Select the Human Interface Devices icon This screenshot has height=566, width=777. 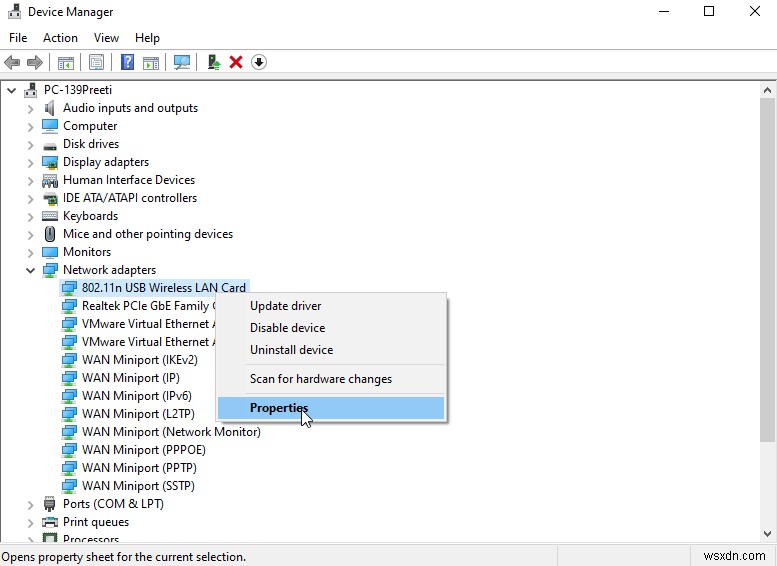click(x=50, y=180)
